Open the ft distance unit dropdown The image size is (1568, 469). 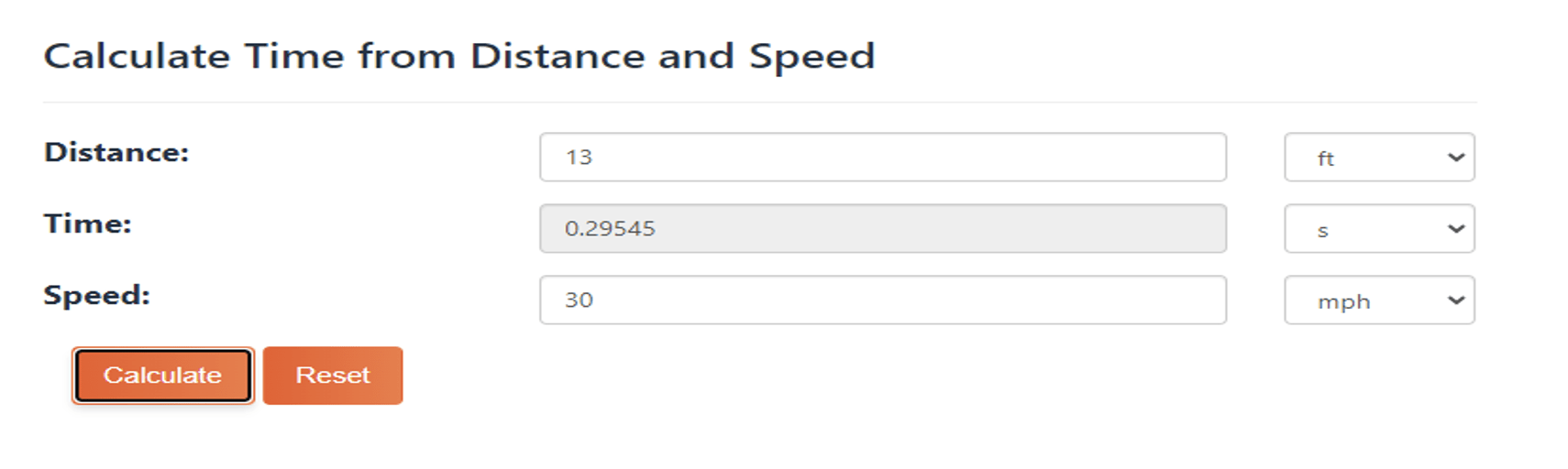pos(1378,158)
